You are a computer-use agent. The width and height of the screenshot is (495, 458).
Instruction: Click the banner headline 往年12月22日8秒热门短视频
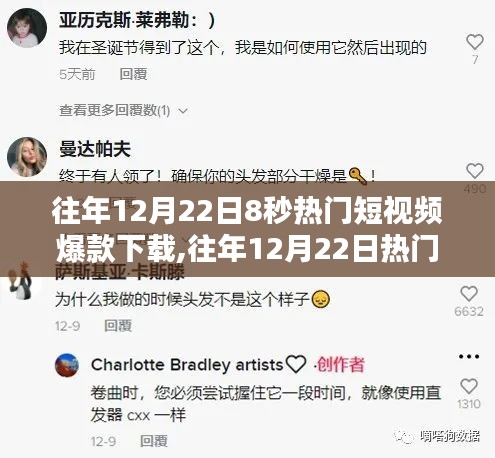click(x=247, y=212)
